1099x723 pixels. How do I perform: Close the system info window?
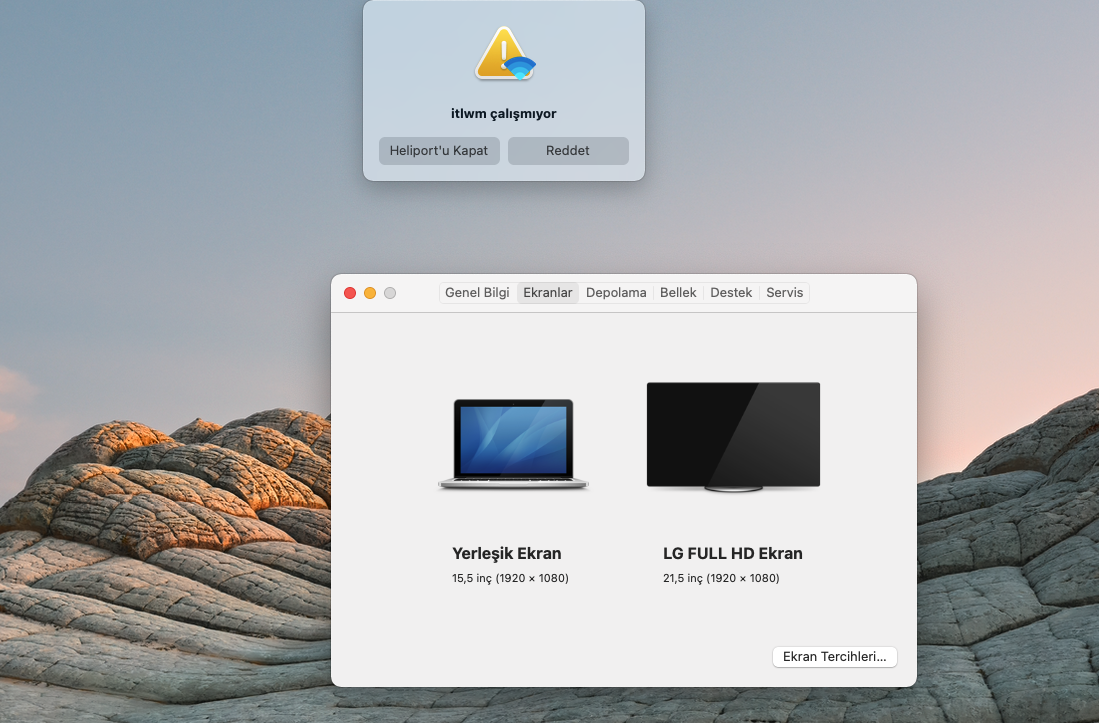[350, 293]
